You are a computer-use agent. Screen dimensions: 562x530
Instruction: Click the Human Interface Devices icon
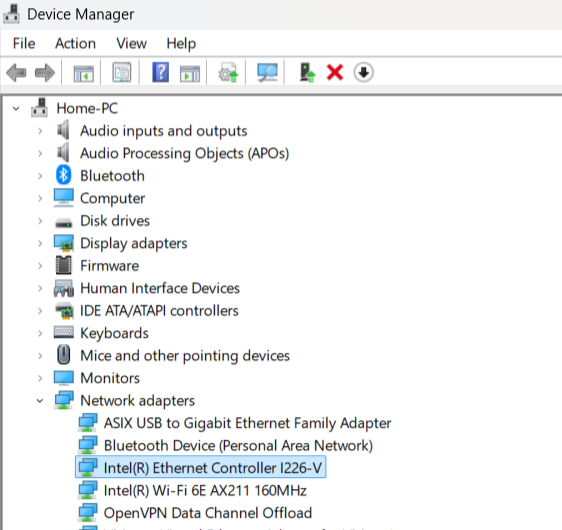[x=64, y=288]
